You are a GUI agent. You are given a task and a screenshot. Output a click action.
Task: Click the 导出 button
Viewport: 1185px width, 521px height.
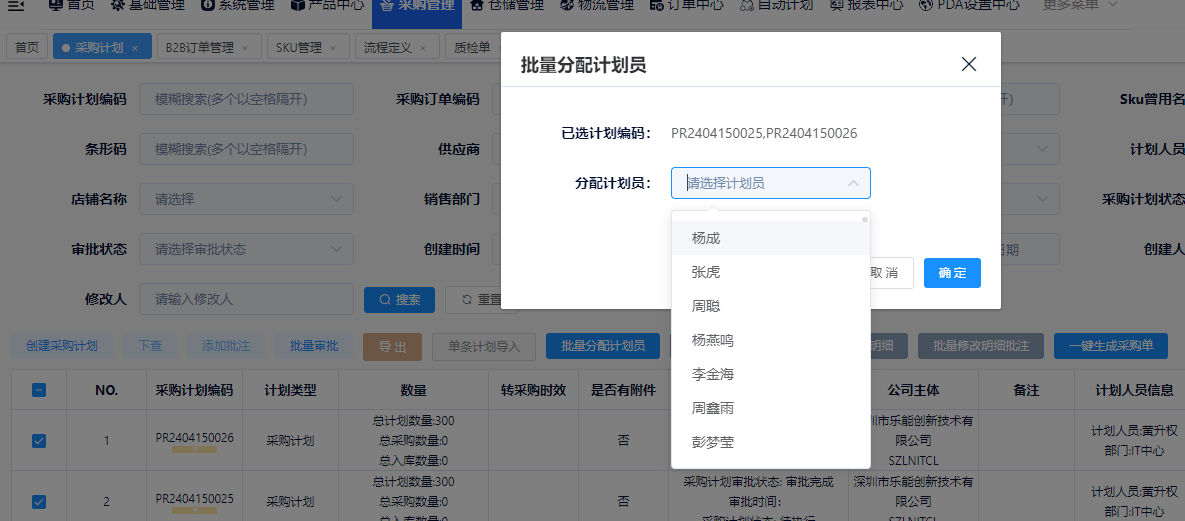coord(392,346)
